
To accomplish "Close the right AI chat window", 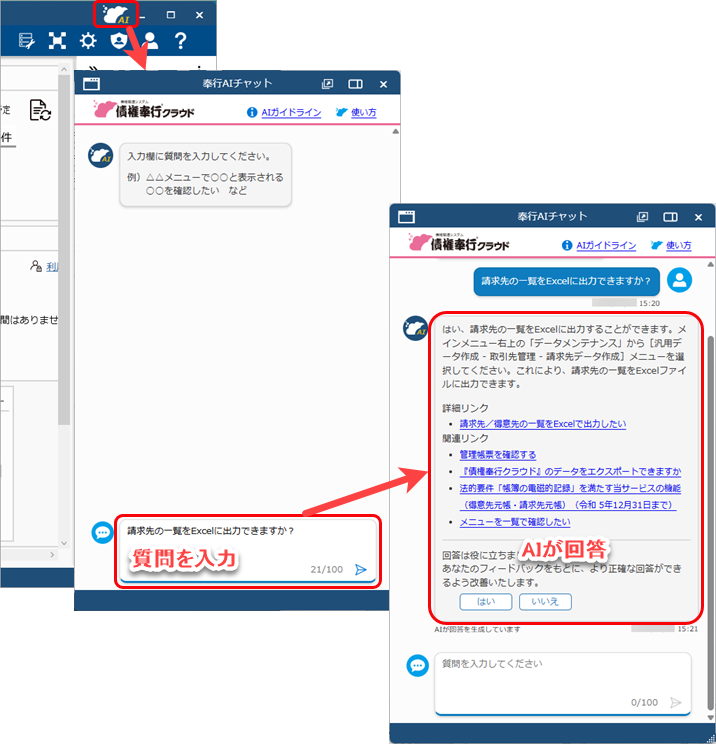I will tap(698, 217).
